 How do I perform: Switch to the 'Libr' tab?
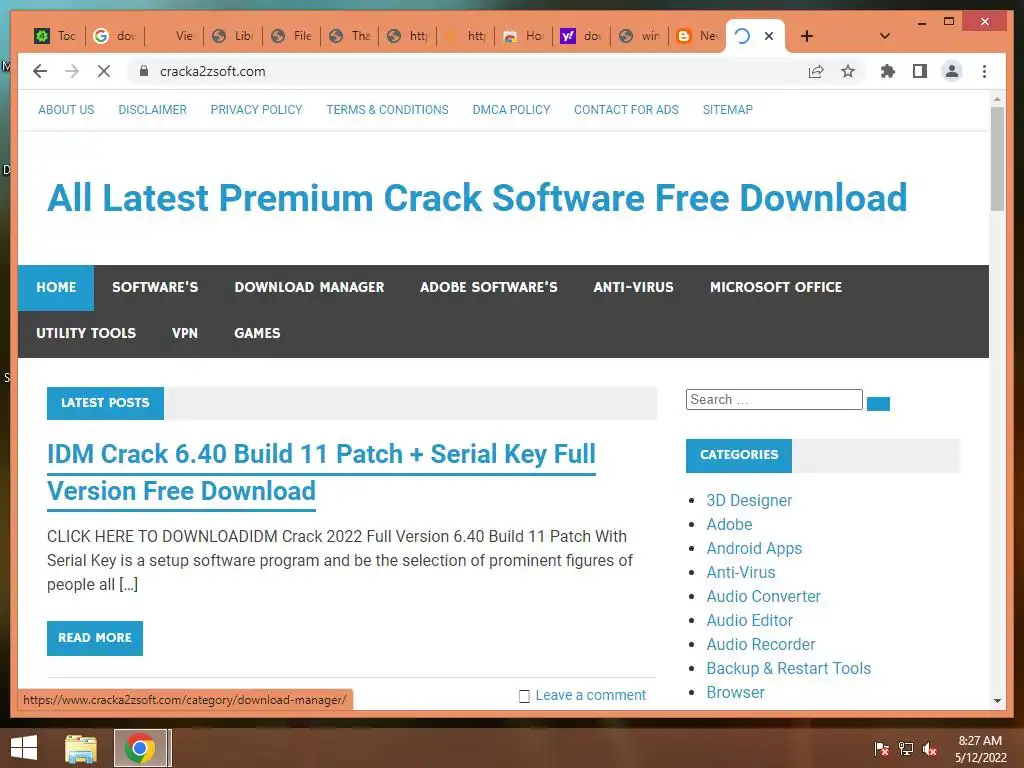pos(233,36)
